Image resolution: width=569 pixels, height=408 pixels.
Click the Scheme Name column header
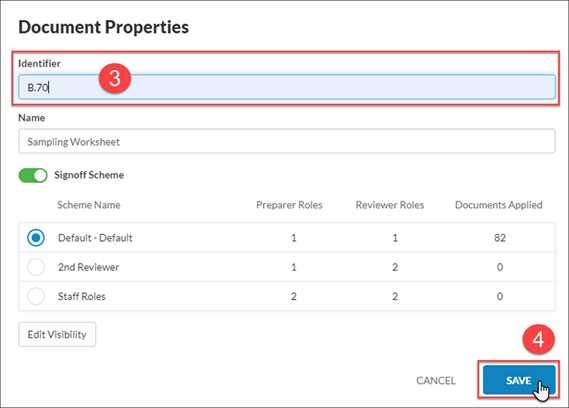89,205
